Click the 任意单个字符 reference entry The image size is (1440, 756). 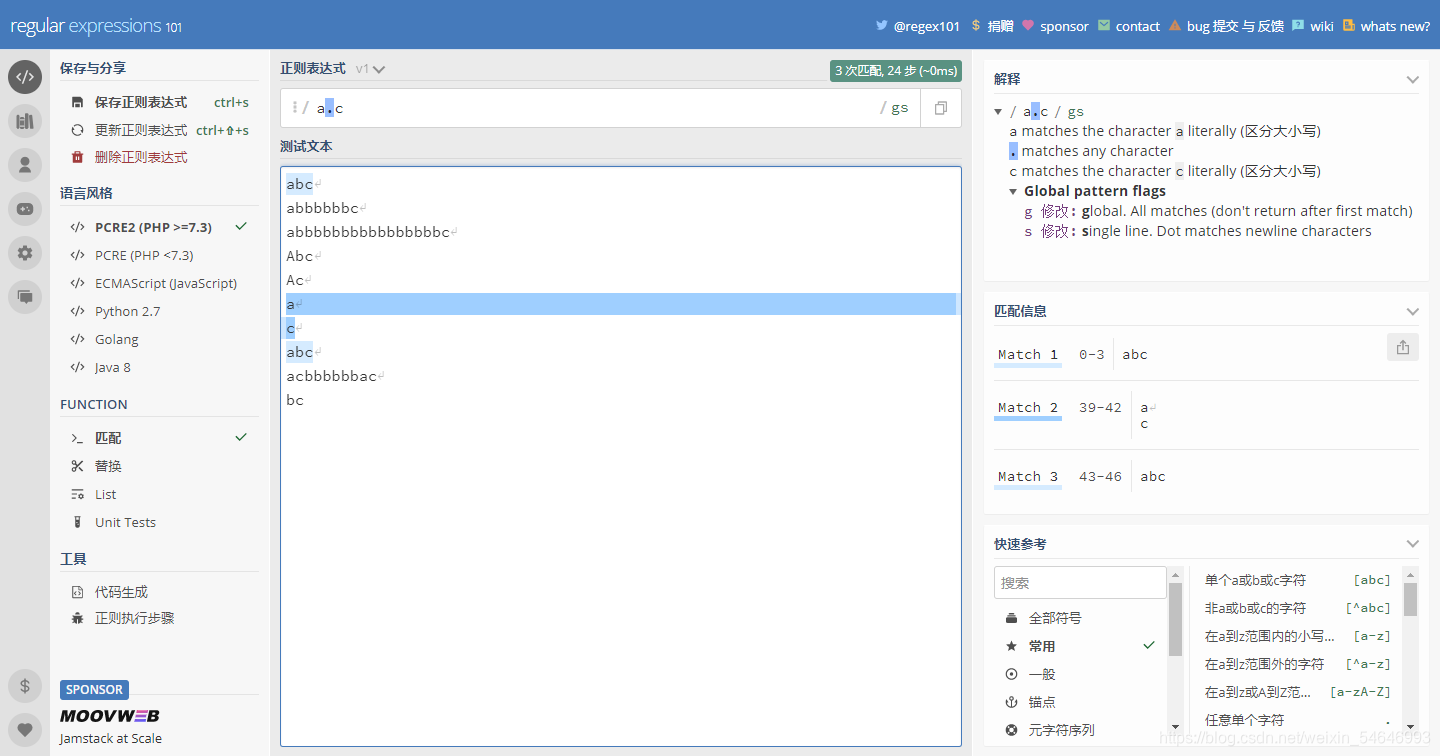pyautogui.click(x=1297, y=720)
